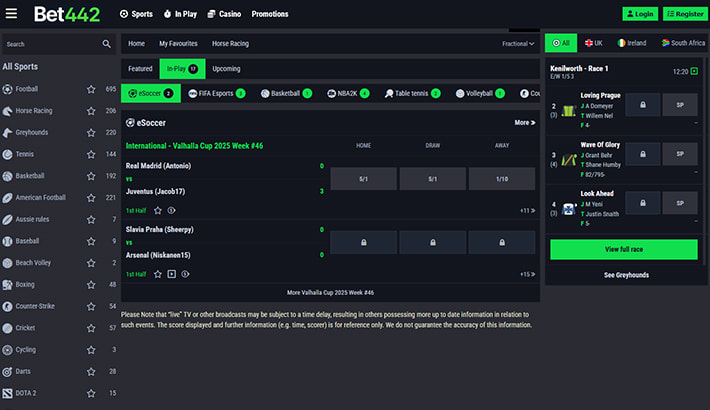Expand +11 markets for Real Madrid match
This screenshot has width=710, height=410.
pyautogui.click(x=528, y=211)
